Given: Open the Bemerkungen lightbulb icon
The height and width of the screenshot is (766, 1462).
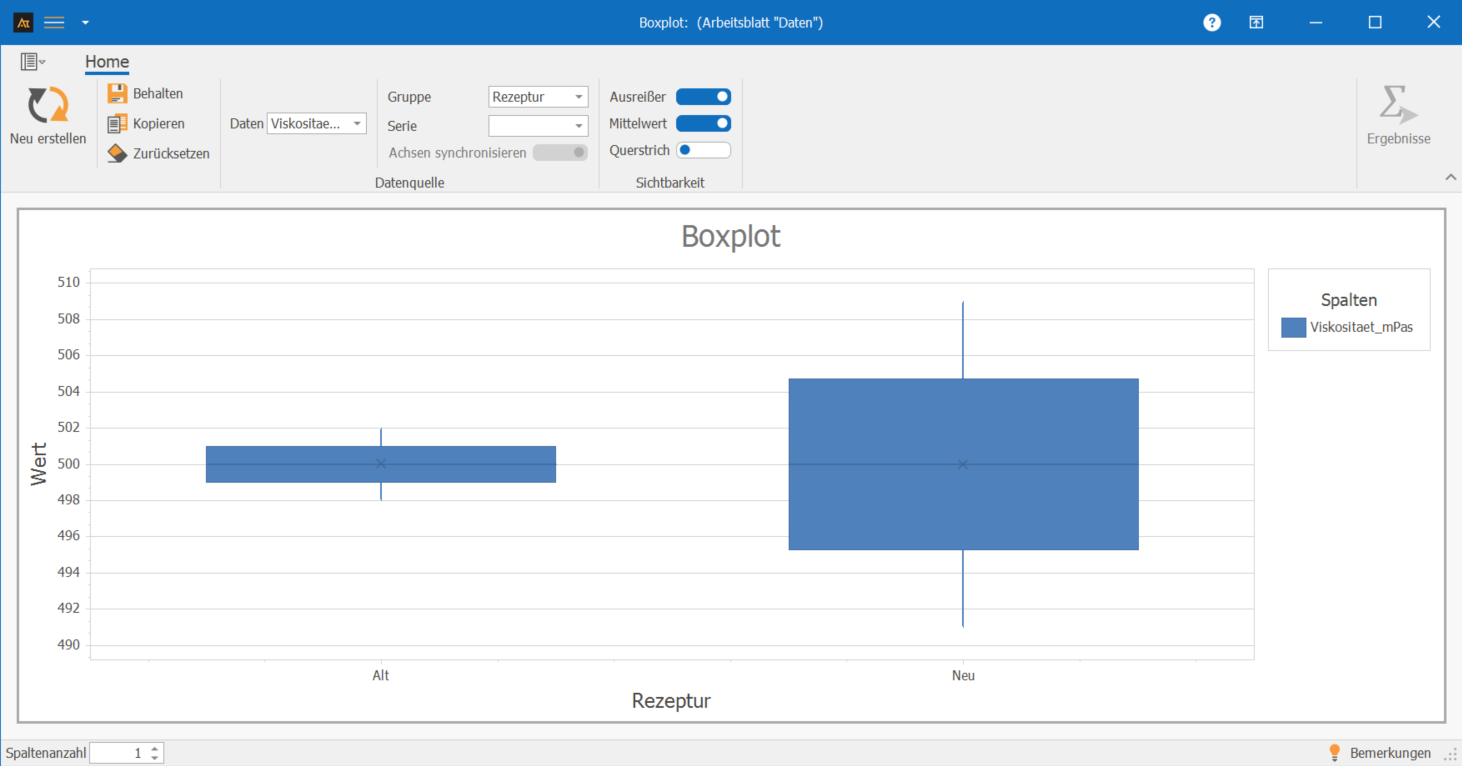Looking at the screenshot, I should tap(1334, 753).
